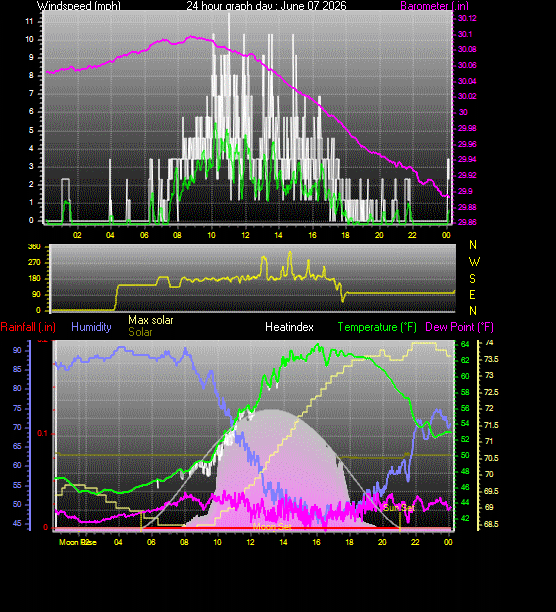Select the 30.08 barometer axis value
556x612 pixels.
[467, 49]
